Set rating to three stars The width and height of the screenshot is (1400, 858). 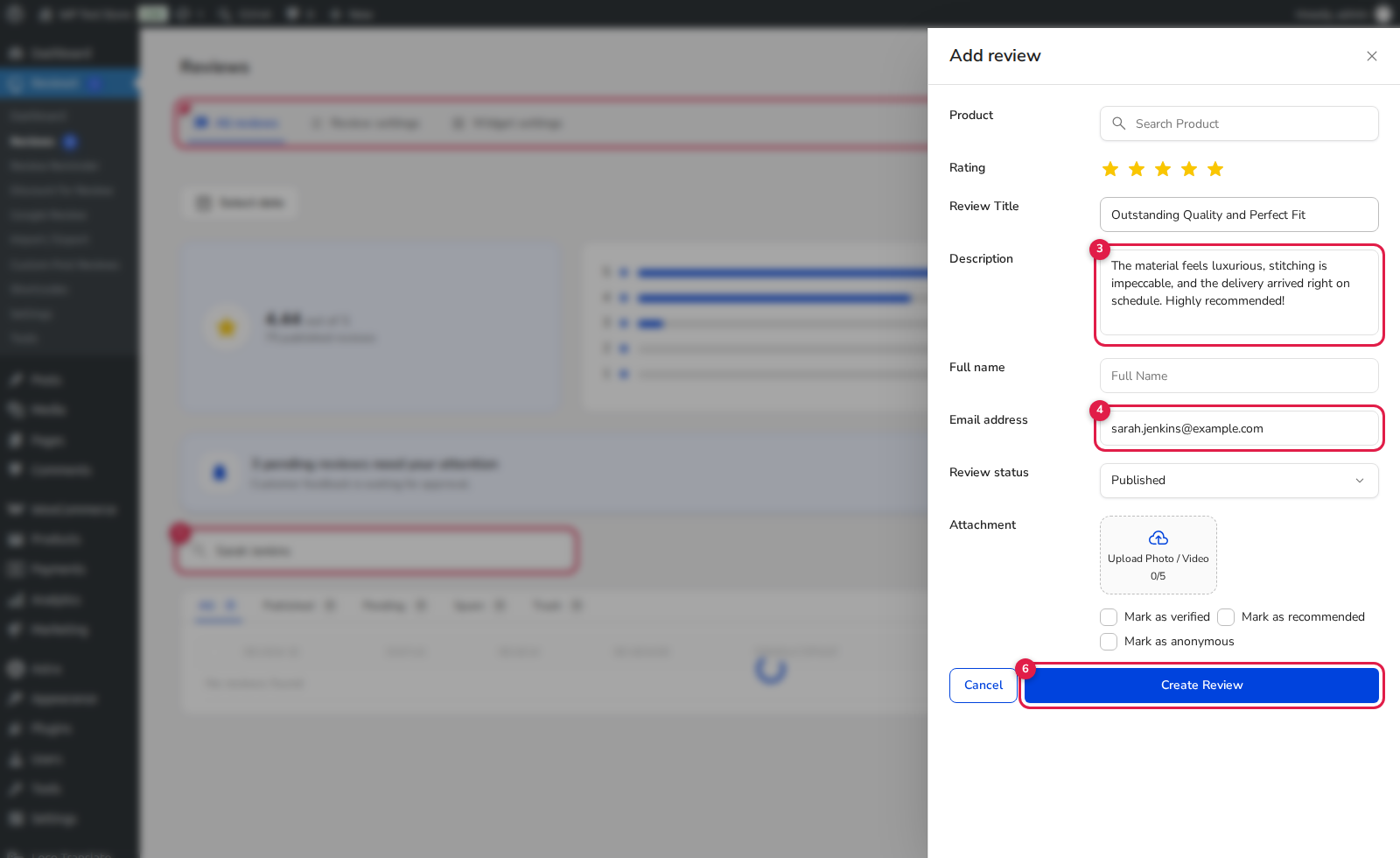pyautogui.click(x=1163, y=169)
